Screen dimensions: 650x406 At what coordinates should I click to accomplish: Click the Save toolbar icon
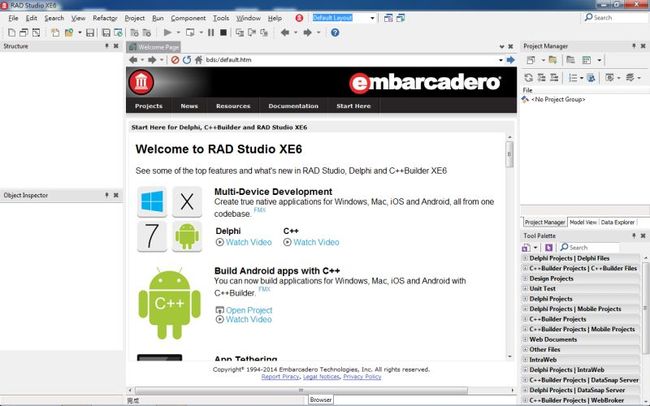90,32
